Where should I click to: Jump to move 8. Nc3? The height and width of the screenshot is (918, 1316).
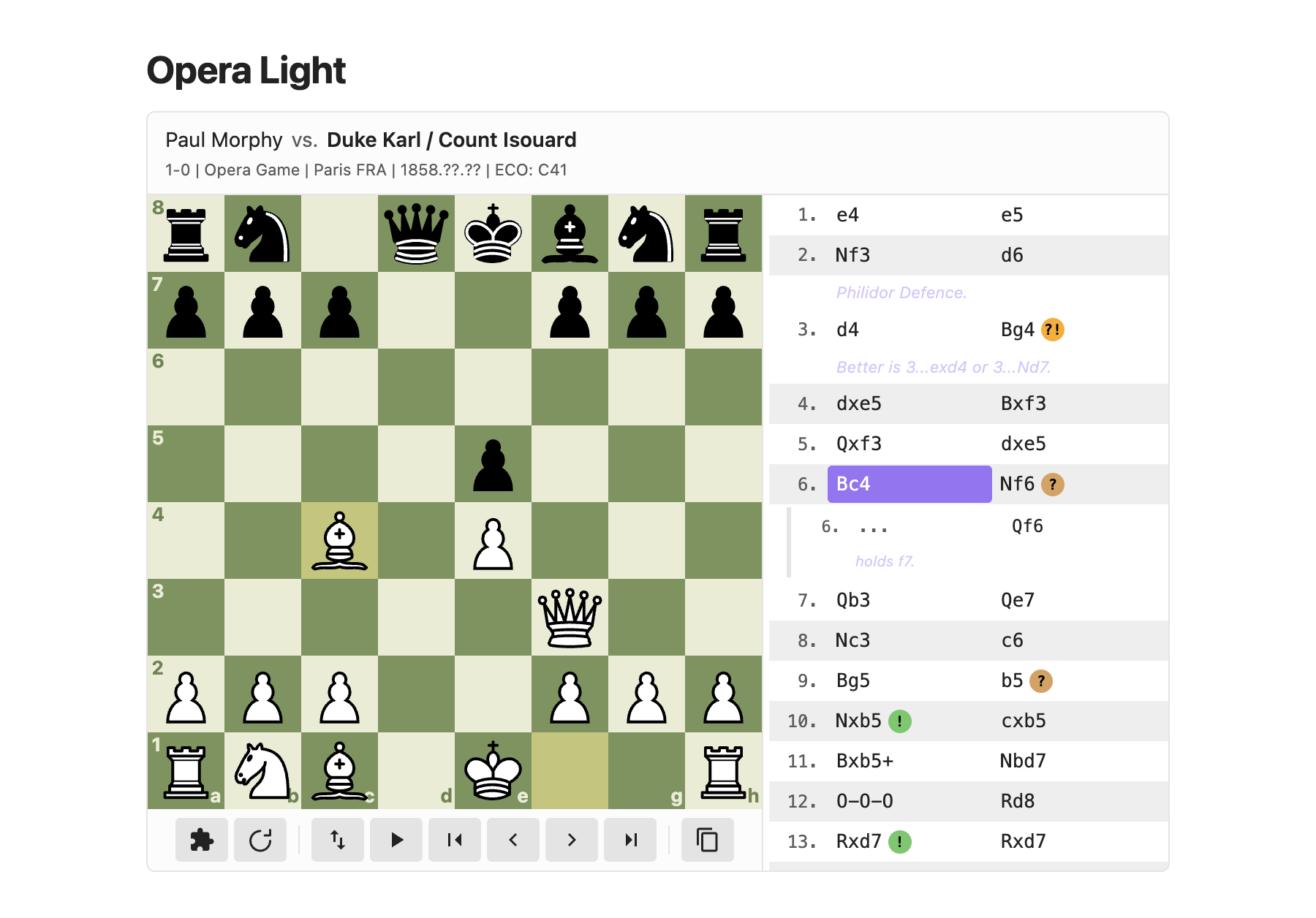910,640
